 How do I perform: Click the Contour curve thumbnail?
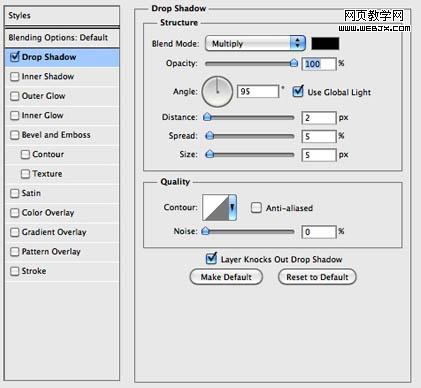click(x=215, y=208)
